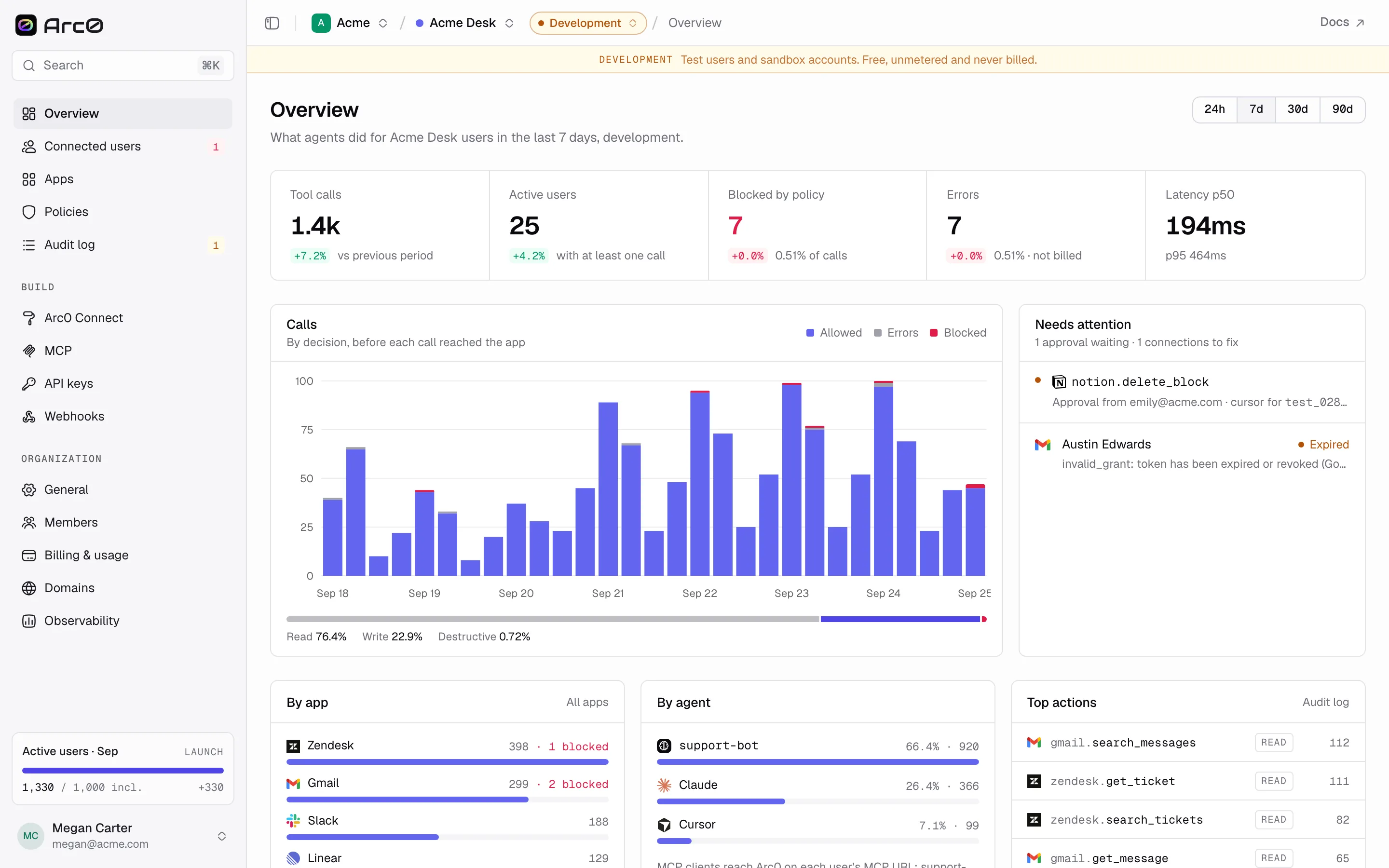Screen dimensions: 1389x868
Task: Click the Slack icon in By app
Action: 293,821
